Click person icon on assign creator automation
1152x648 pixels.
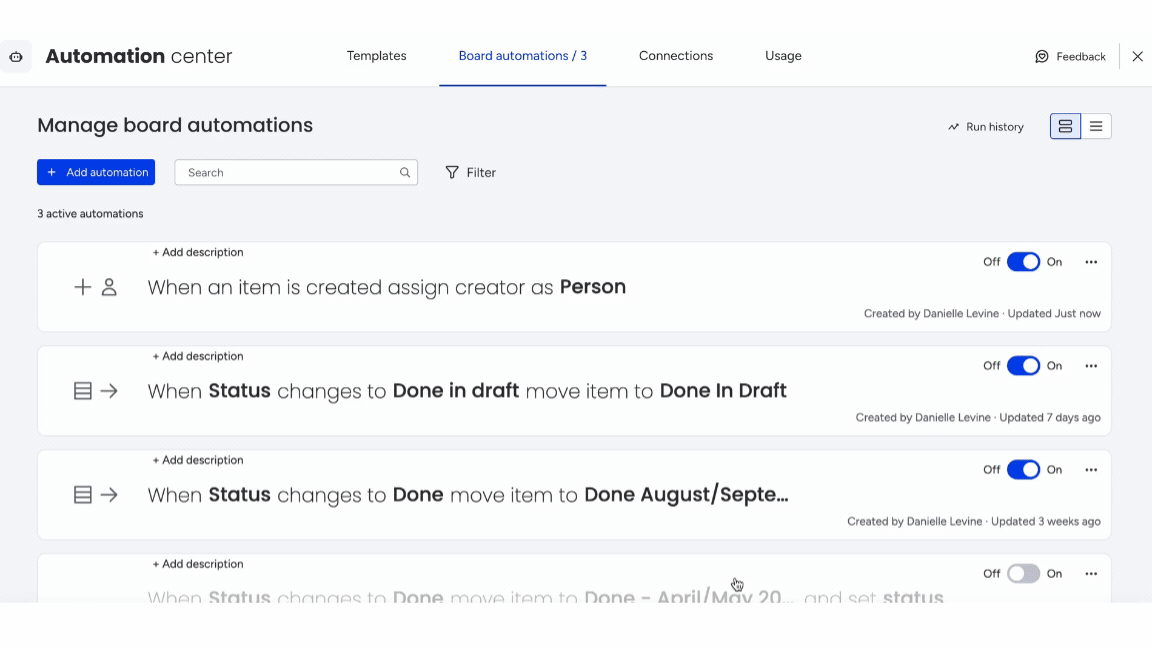click(109, 287)
